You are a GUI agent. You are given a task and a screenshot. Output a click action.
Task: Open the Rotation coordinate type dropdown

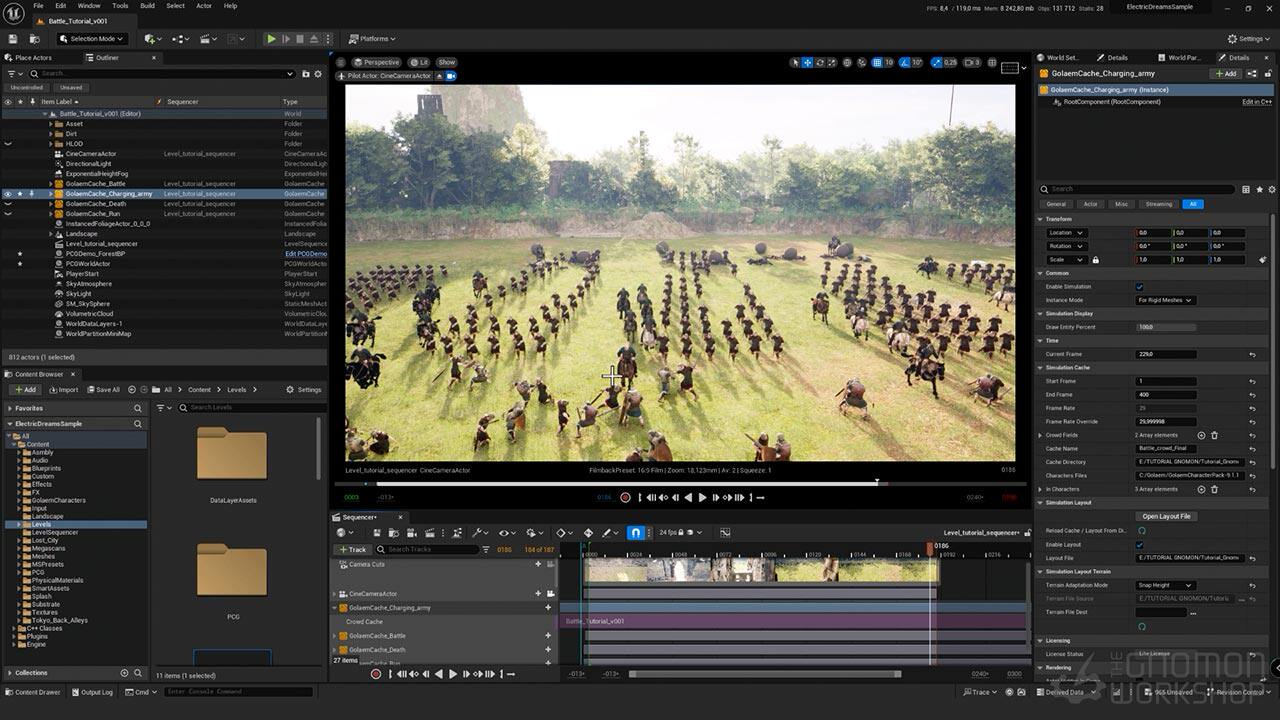tap(1066, 246)
